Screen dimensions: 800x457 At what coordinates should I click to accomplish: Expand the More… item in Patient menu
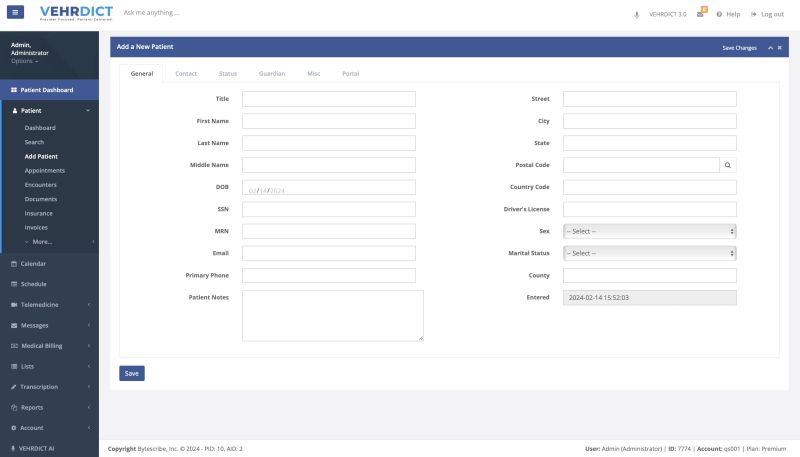(x=41, y=242)
